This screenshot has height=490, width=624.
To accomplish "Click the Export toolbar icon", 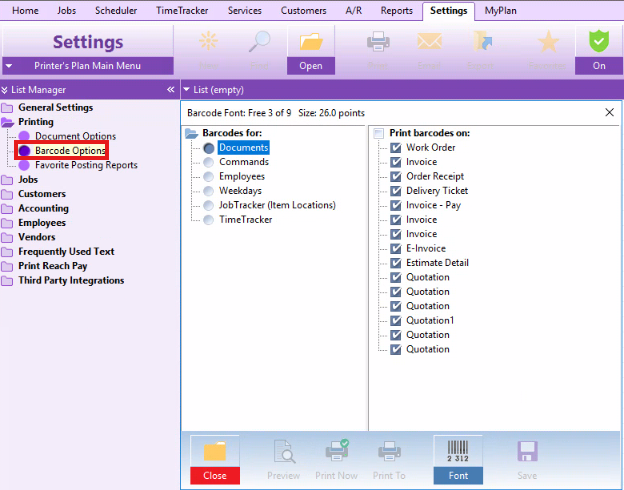I will tap(482, 41).
